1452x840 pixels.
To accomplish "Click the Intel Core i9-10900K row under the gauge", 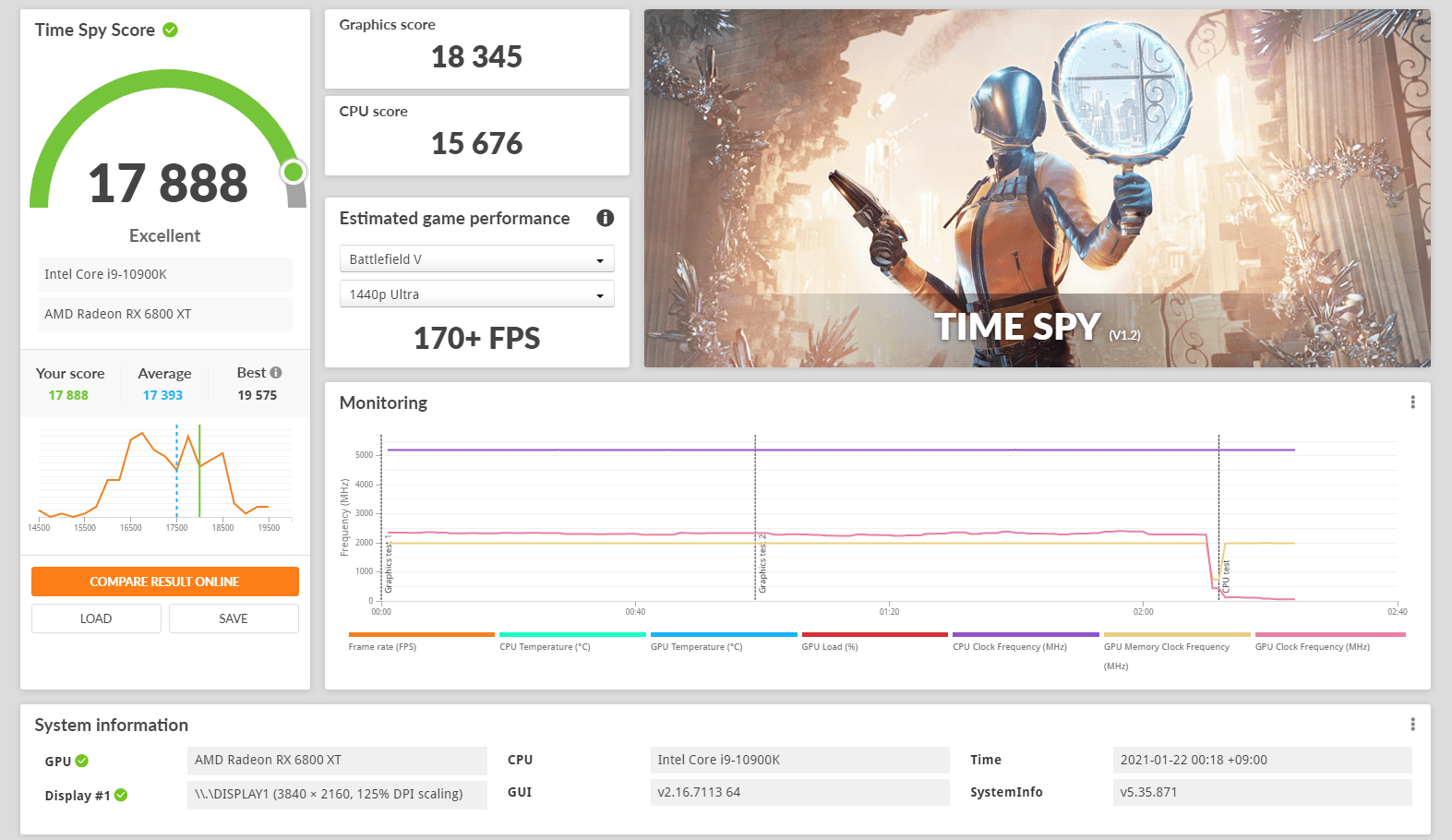I will 165,274.
